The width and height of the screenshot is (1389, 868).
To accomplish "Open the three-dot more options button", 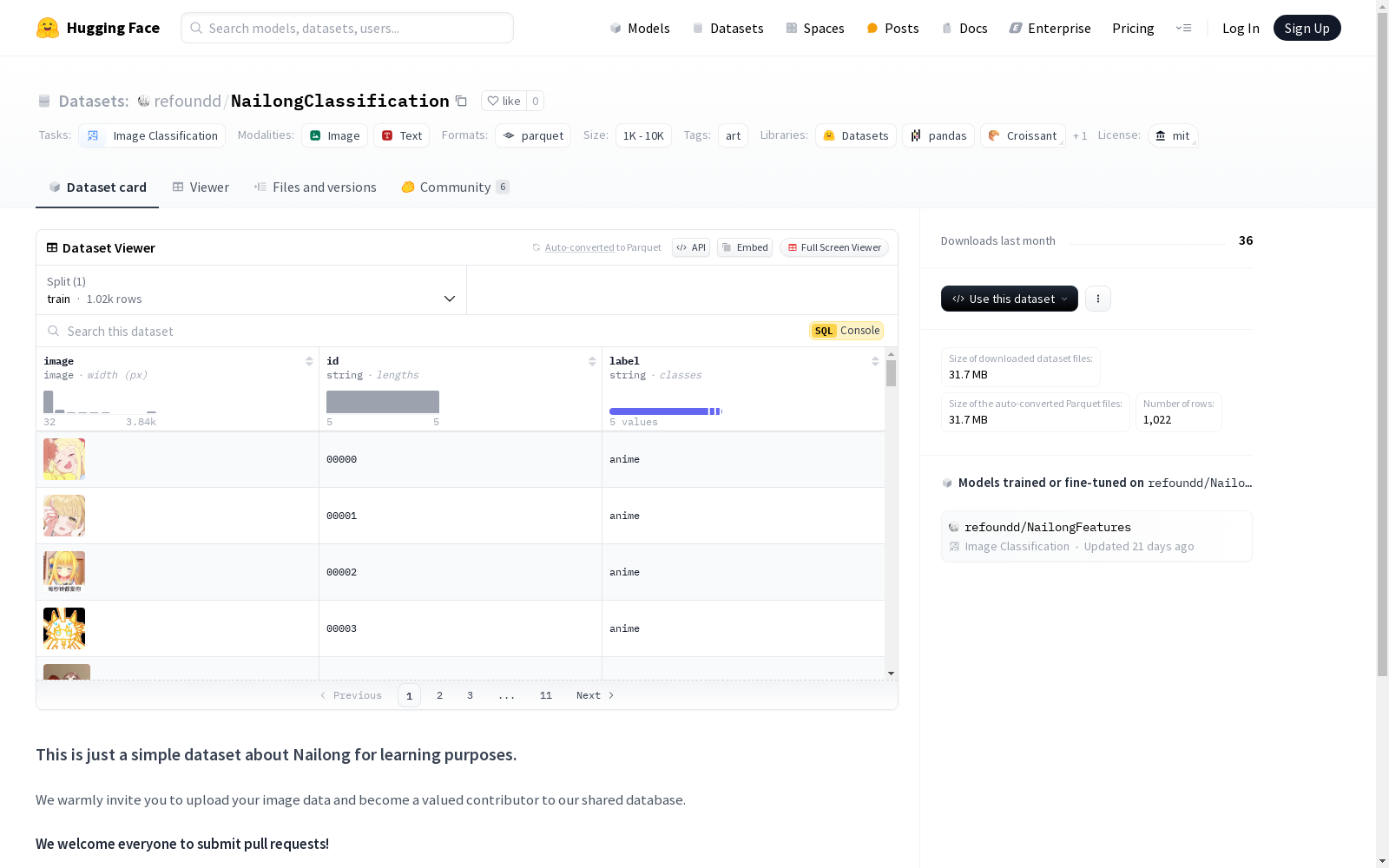I will point(1098,299).
